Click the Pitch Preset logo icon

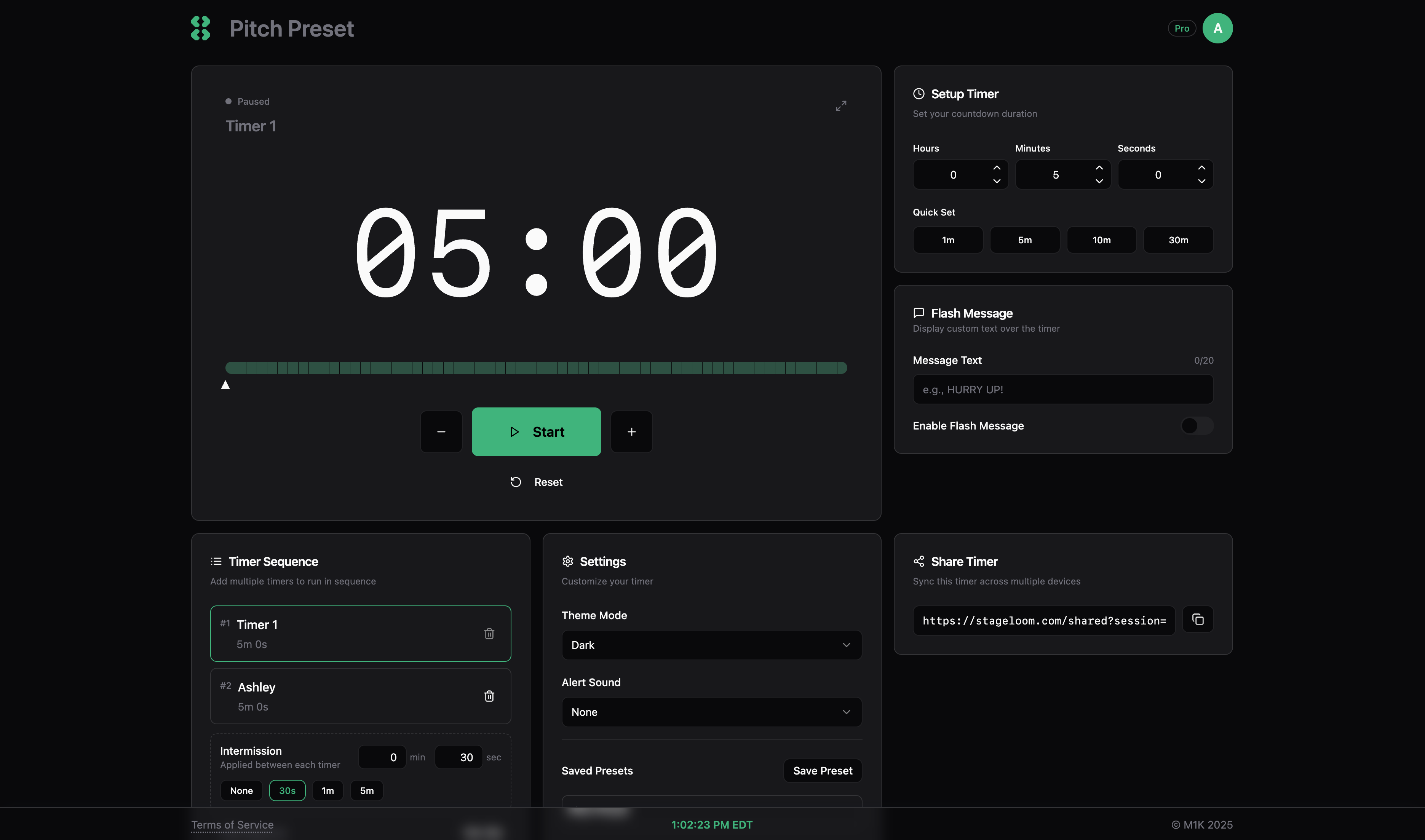(x=201, y=28)
